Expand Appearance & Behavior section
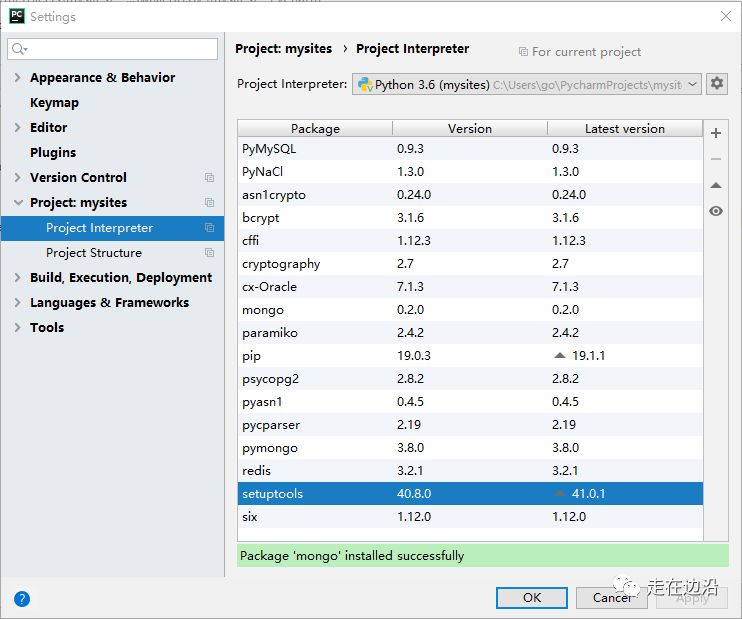Image resolution: width=742 pixels, height=619 pixels. point(18,78)
